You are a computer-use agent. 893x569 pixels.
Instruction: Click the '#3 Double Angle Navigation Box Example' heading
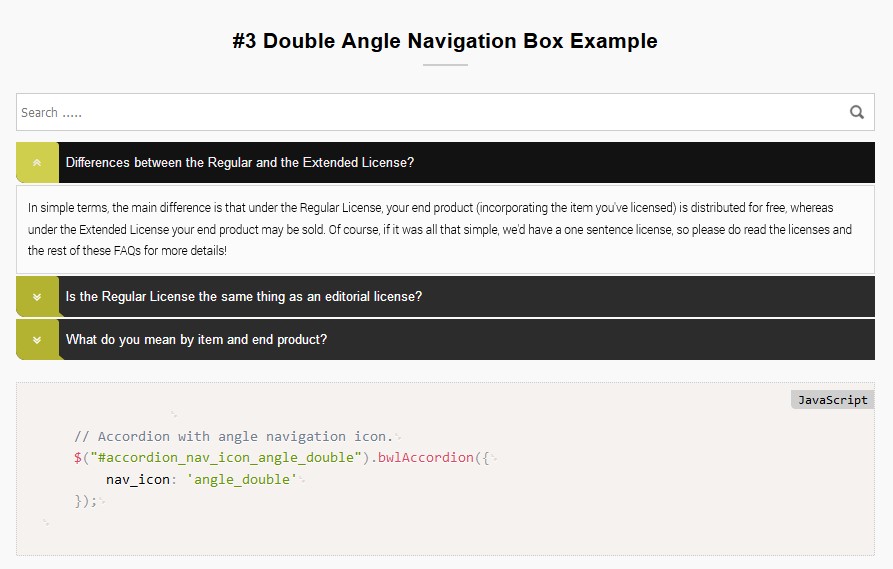pos(445,41)
